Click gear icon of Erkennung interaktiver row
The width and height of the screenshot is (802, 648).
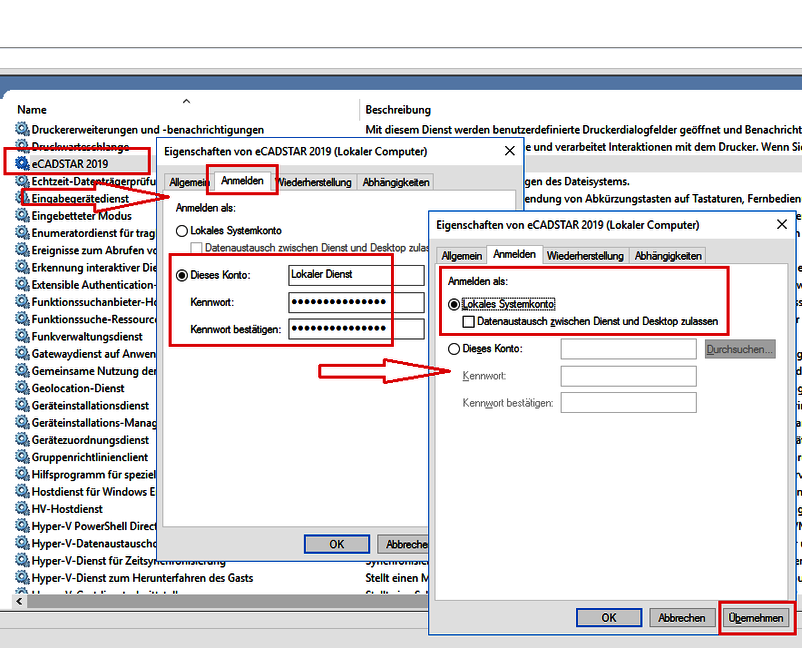(22, 267)
